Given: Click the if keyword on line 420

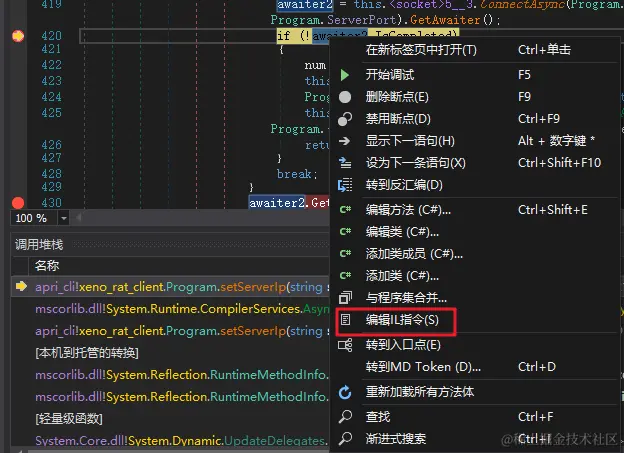Looking at the screenshot, I should point(283,36).
